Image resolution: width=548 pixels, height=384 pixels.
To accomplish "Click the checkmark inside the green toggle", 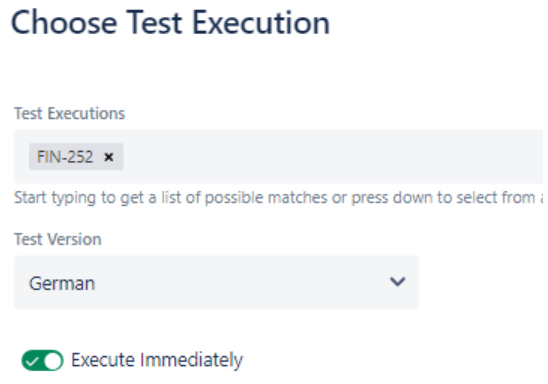I will point(32,361).
